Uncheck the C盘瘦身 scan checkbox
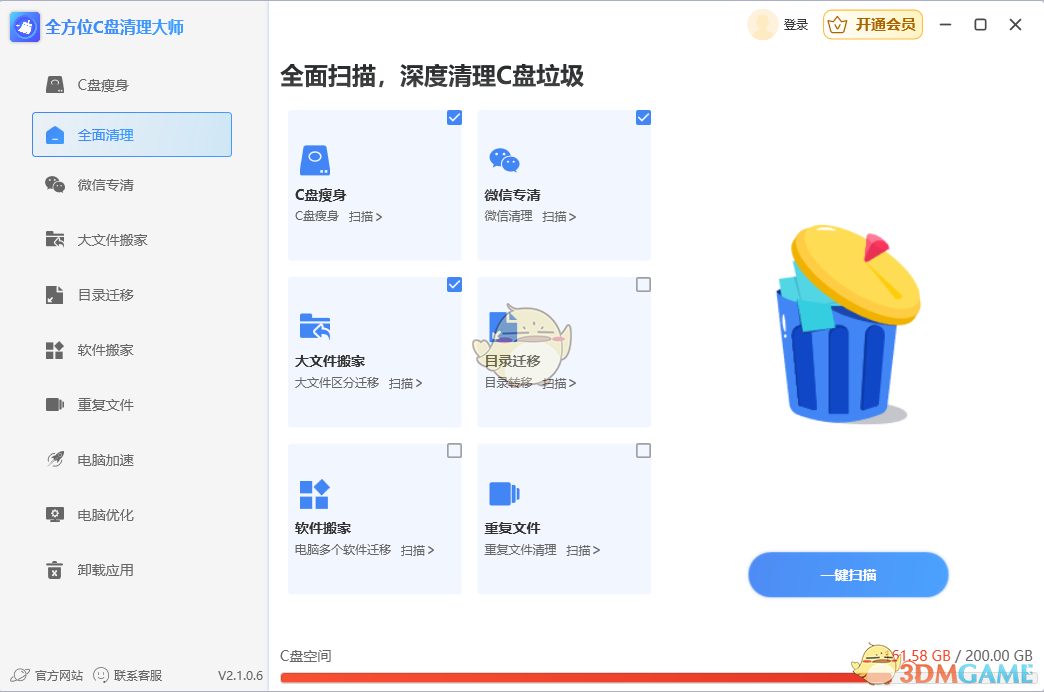1044x692 pixels. tap(455, 117)
